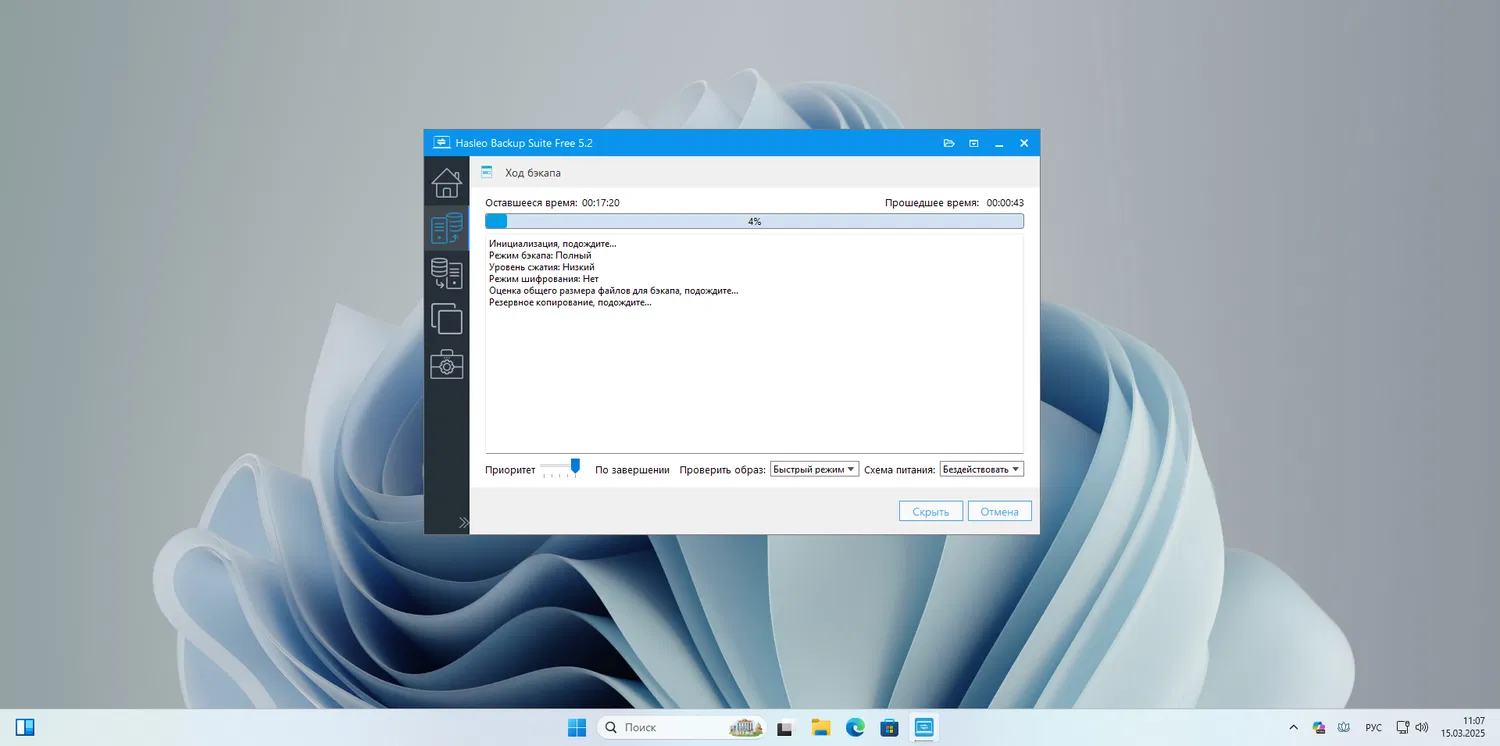Expand the sidebar with double chevron
1500x746 pixels.
[463, 522]
